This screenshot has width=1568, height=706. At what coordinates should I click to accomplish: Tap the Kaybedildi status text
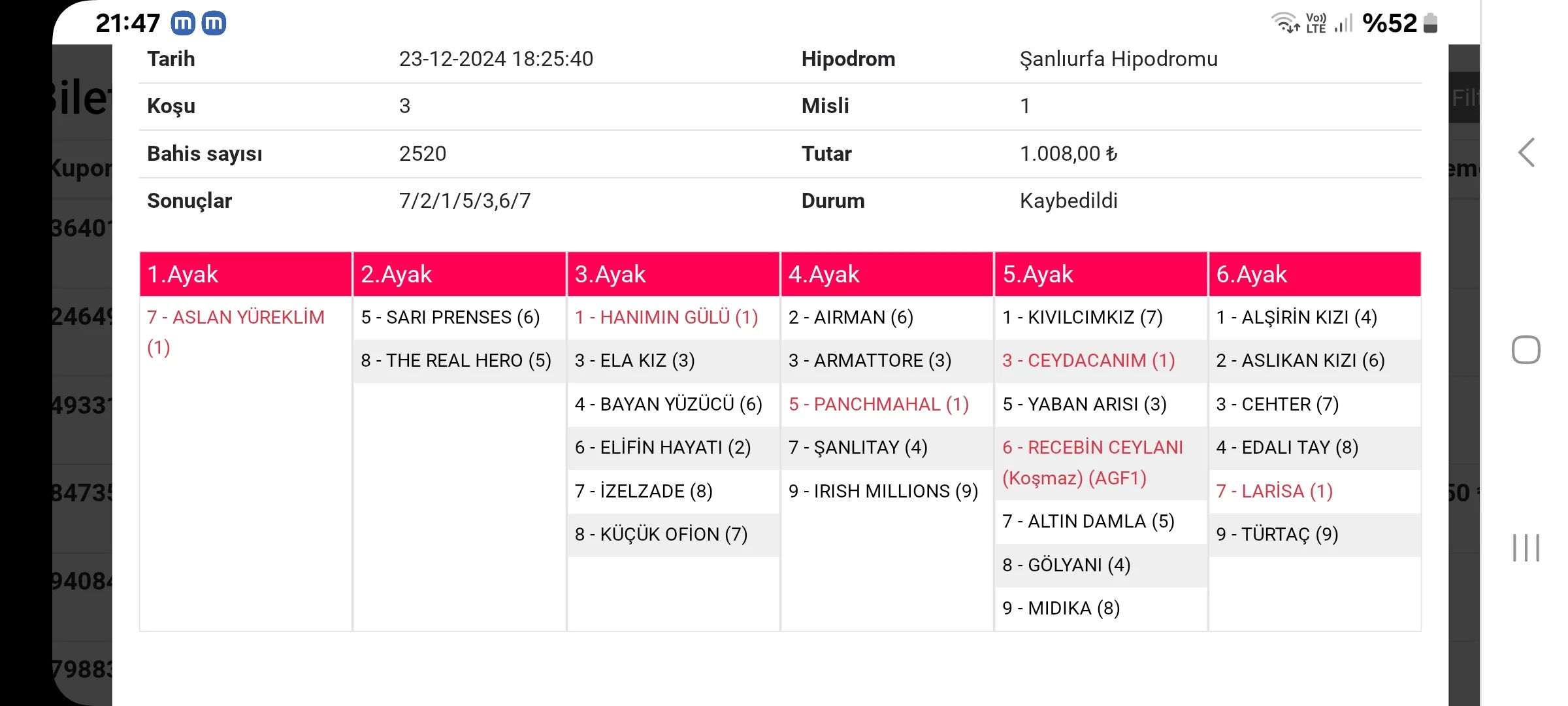click(x=1068, y=201)
